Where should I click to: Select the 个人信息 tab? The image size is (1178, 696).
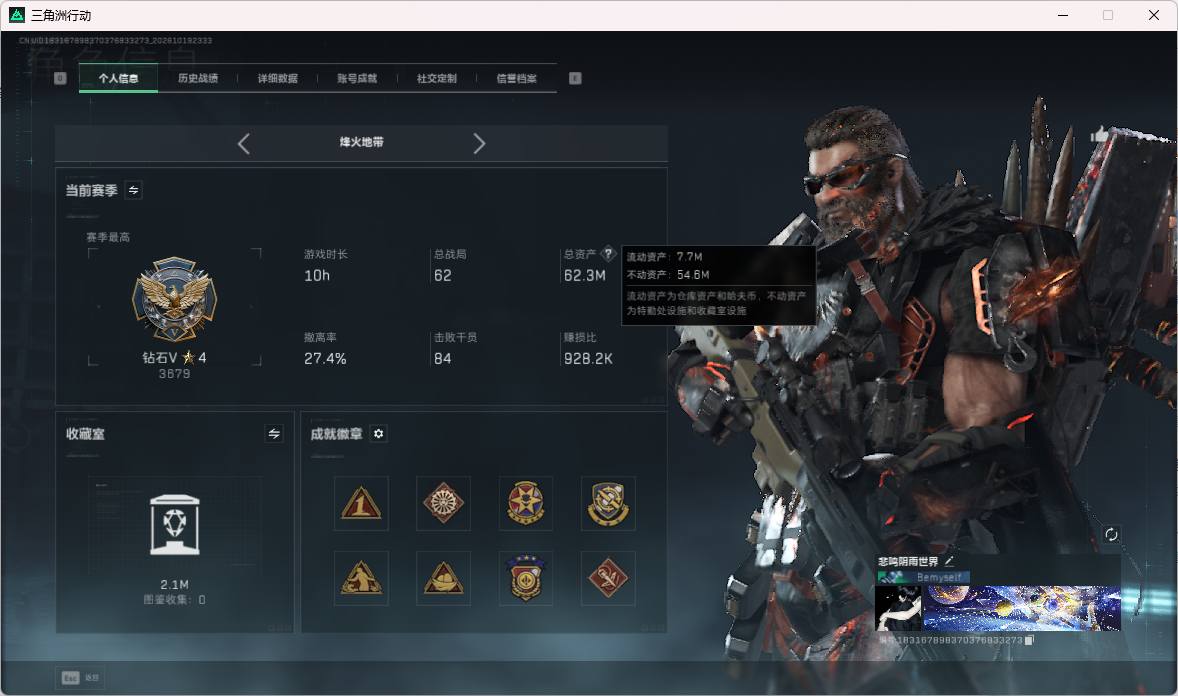pos(118,78)
